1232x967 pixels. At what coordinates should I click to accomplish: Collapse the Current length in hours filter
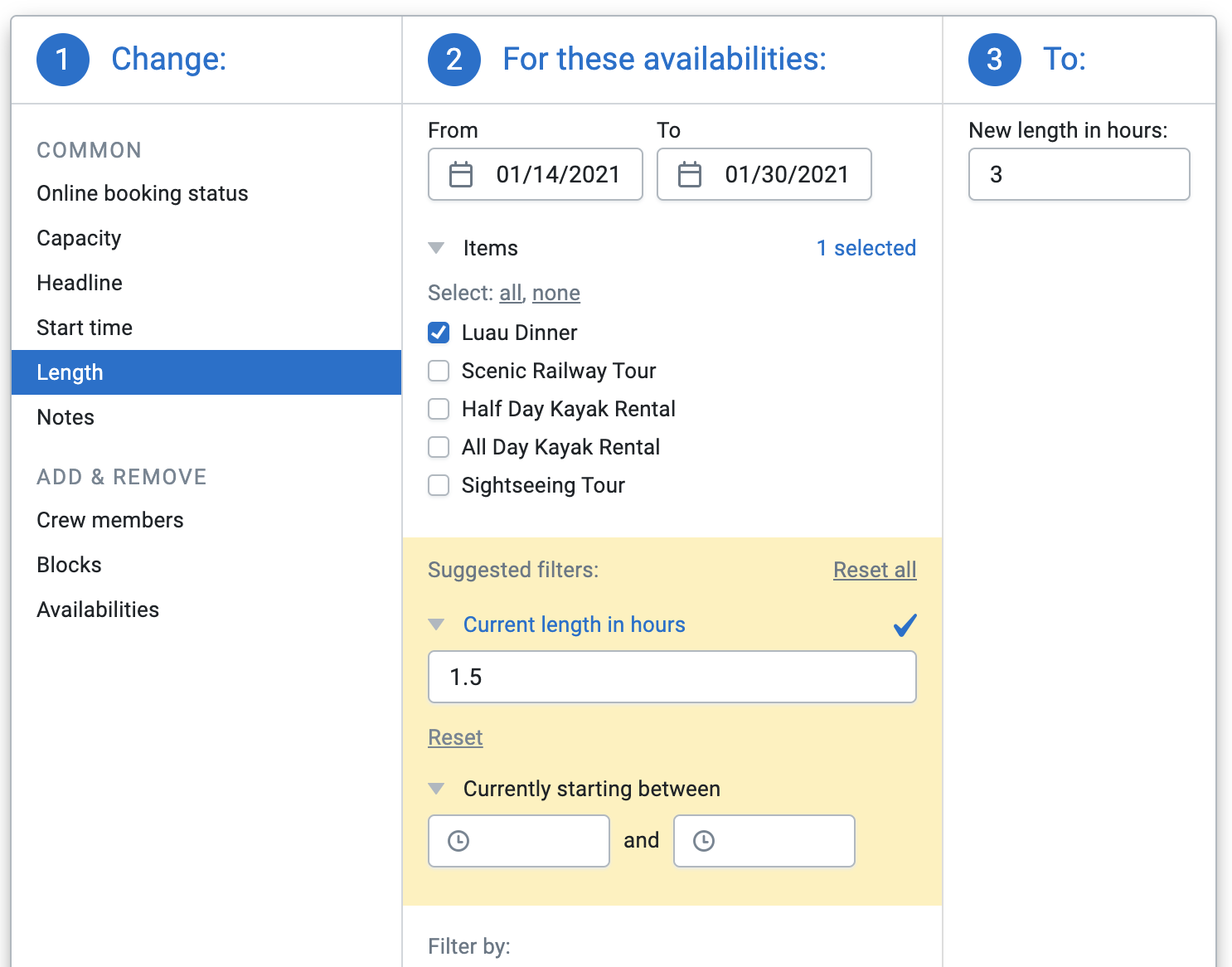tap(437, 624)
